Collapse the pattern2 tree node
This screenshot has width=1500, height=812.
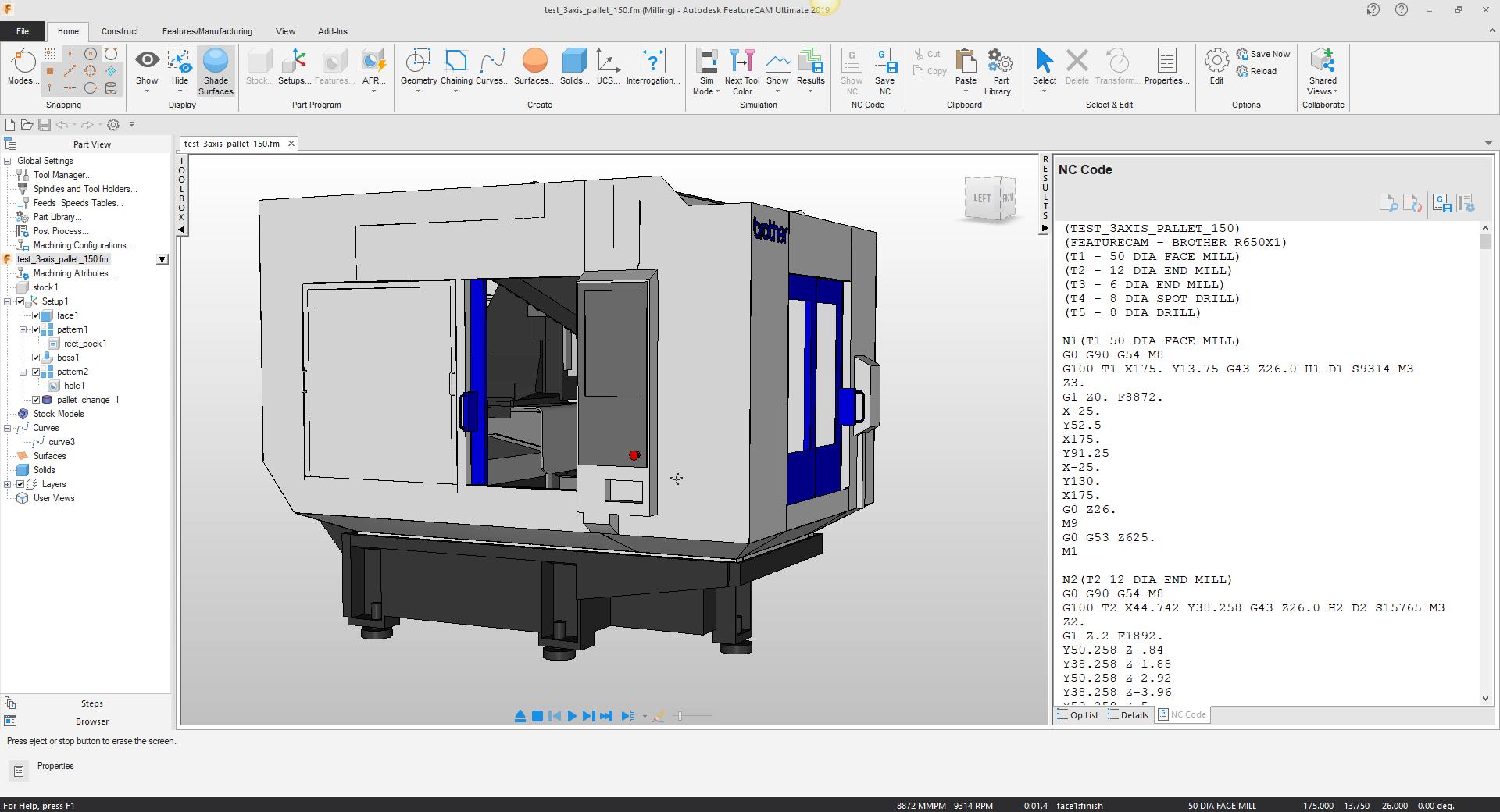coord(23,372)
